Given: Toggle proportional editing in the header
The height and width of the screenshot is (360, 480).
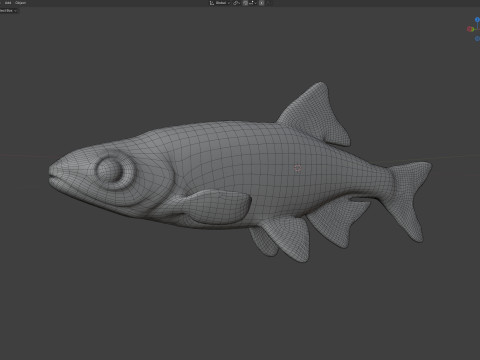Looking at the screenshot, I should click(x=262, y=3).
